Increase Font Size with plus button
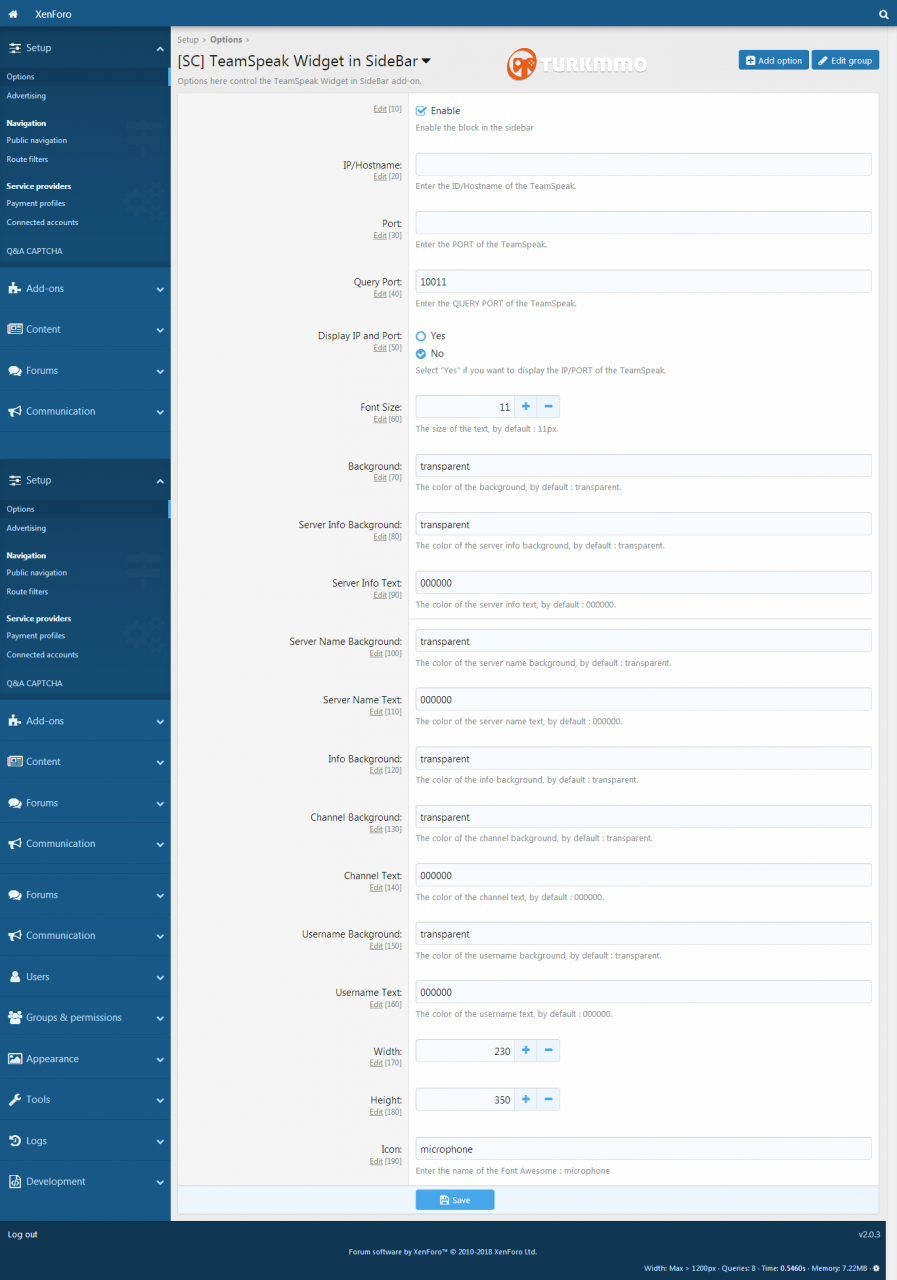Viewport: 897px width, 1280px height. click(526, 407)
